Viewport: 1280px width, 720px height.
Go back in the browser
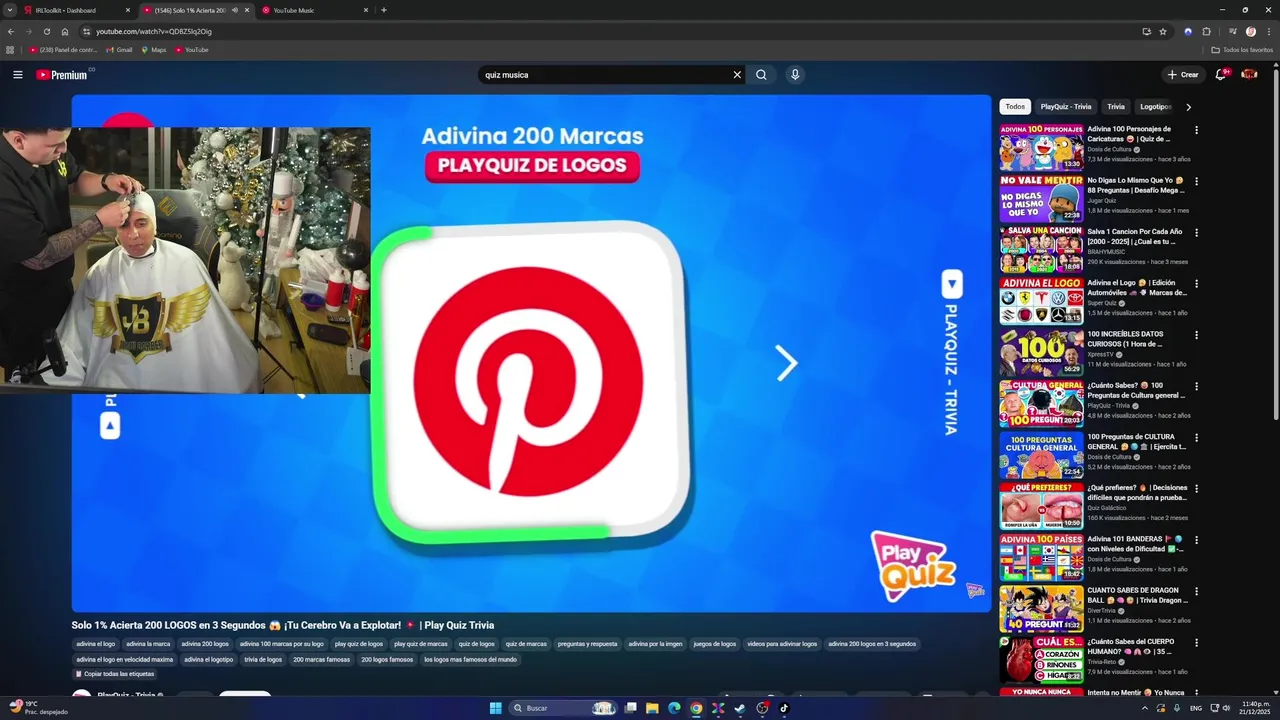[x=11, y=31]
